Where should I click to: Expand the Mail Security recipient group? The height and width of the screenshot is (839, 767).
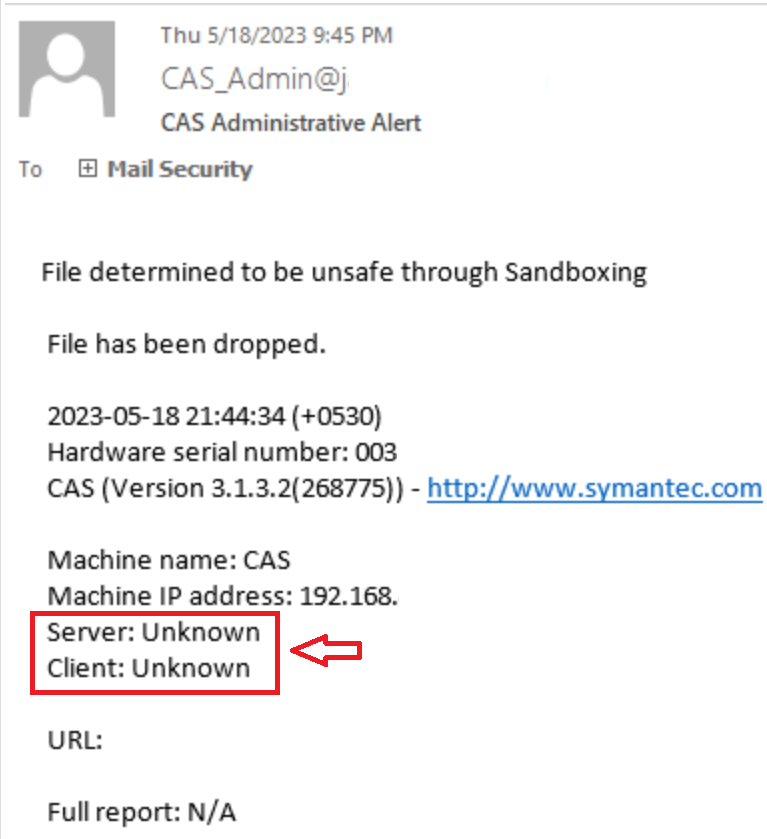click(x=87, y=169)
